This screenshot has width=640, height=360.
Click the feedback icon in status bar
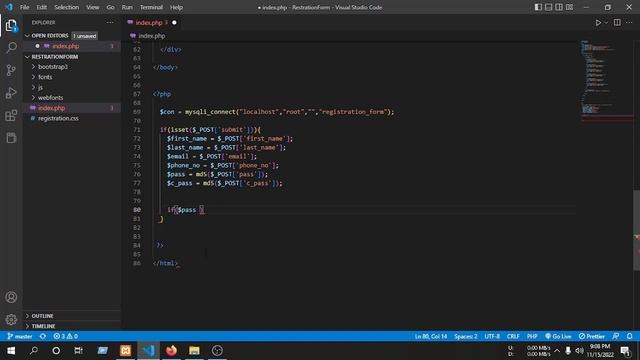tap(616, 336)
